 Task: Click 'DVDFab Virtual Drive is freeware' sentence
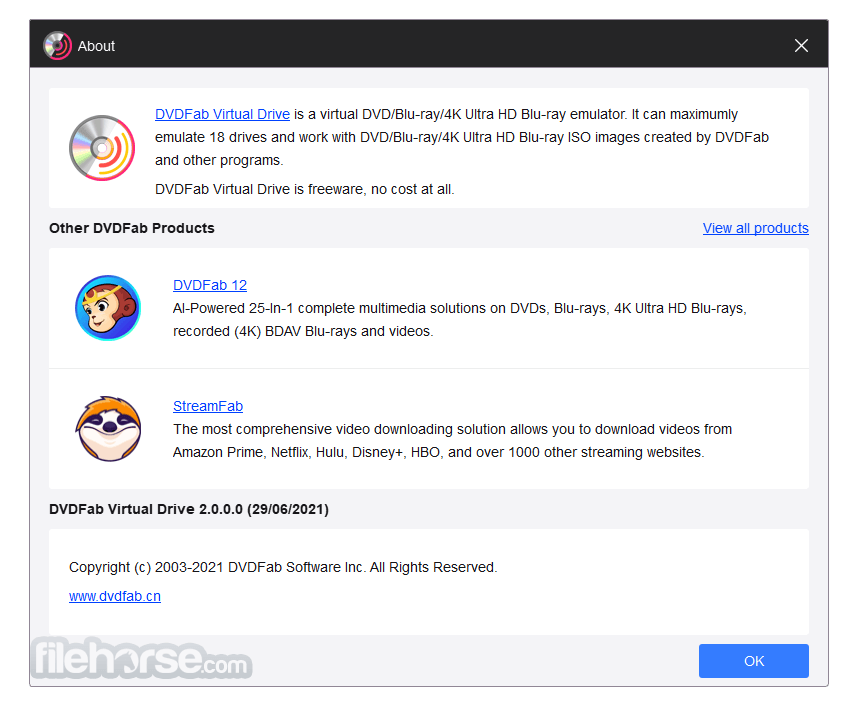coord(305,189)
